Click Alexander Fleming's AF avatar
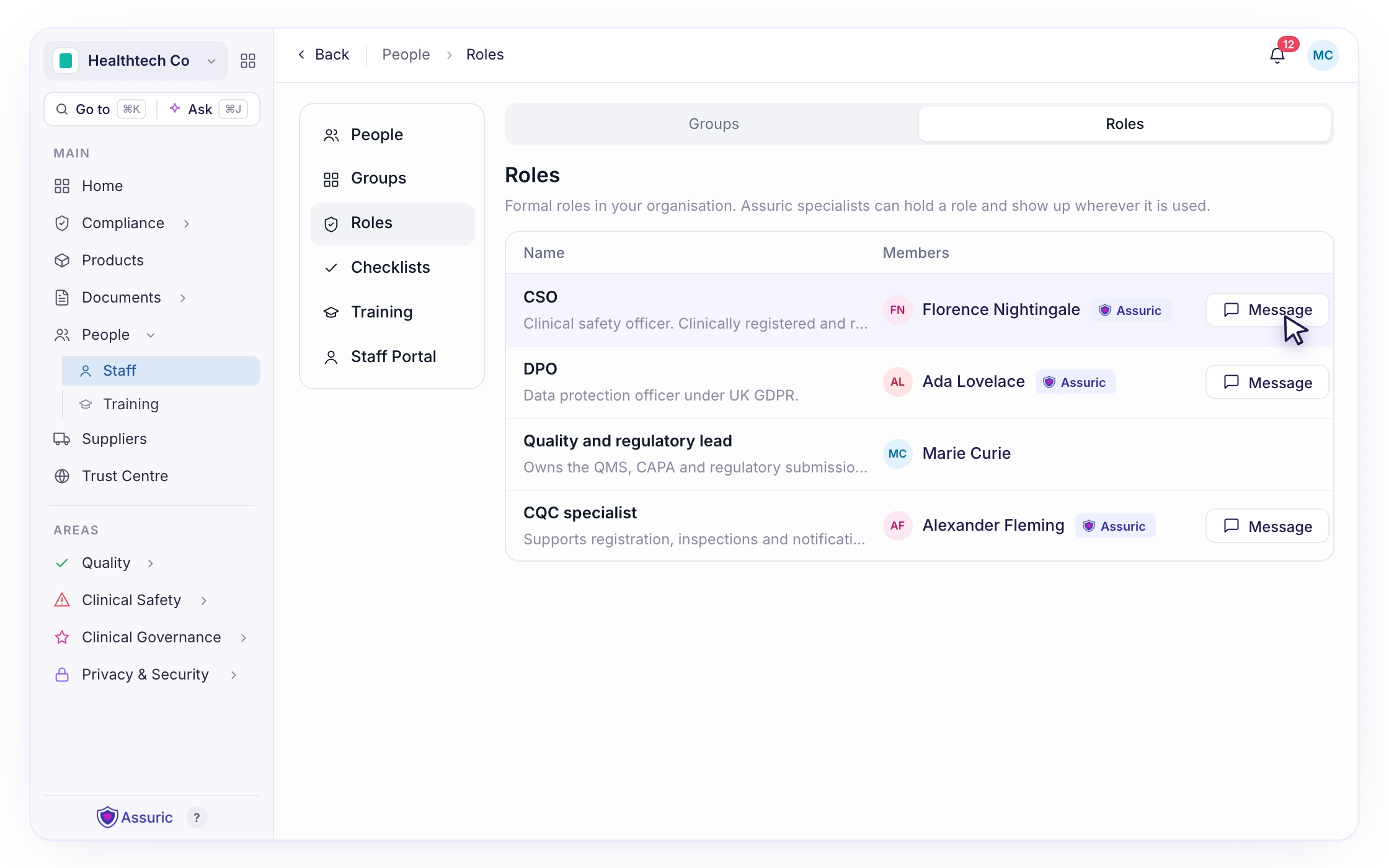The width and height of the screenshot is (1389, 868). coord(897,526)
